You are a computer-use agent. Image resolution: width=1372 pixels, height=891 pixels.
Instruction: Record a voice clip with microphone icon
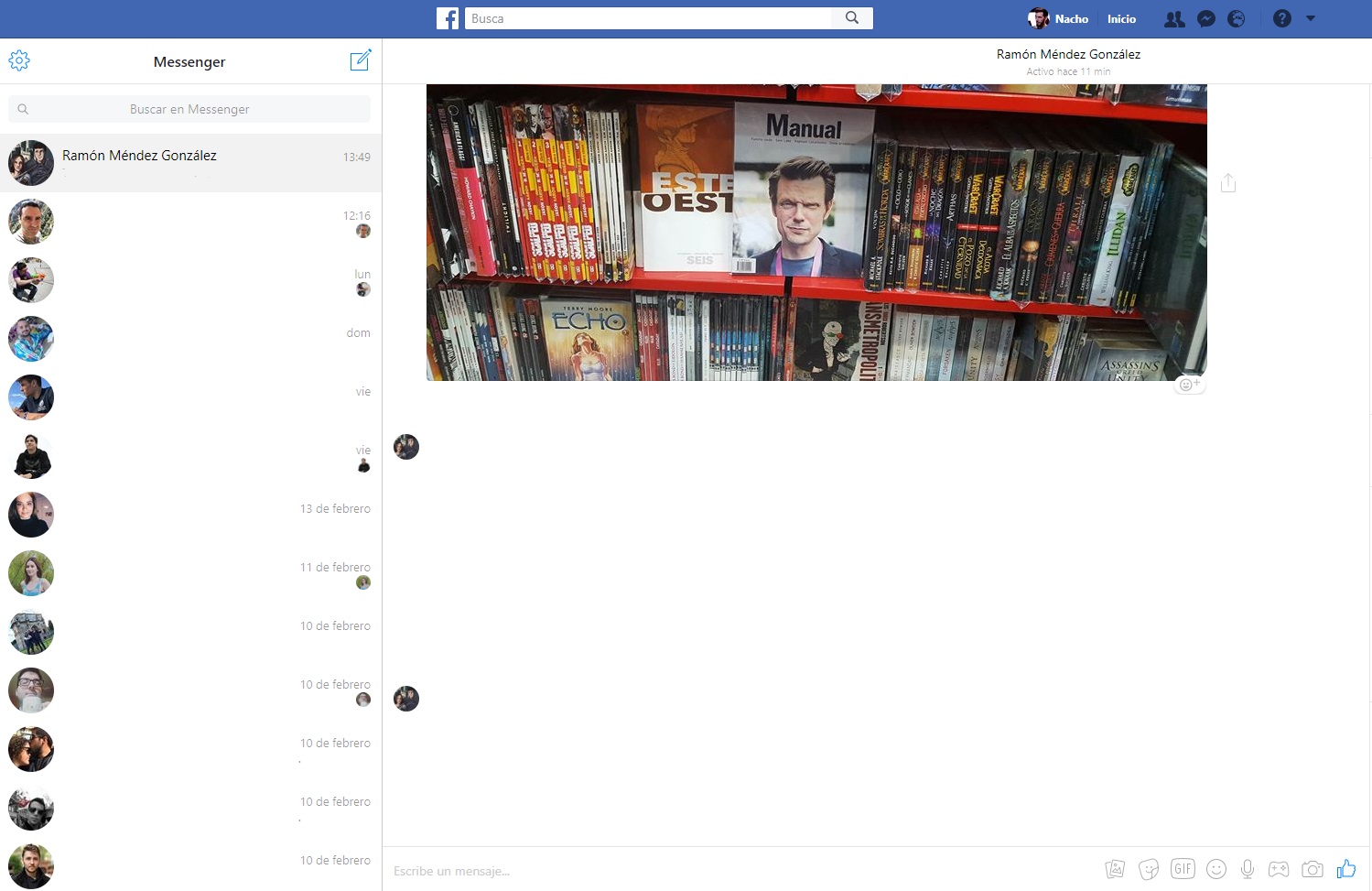pos(1247,869)
